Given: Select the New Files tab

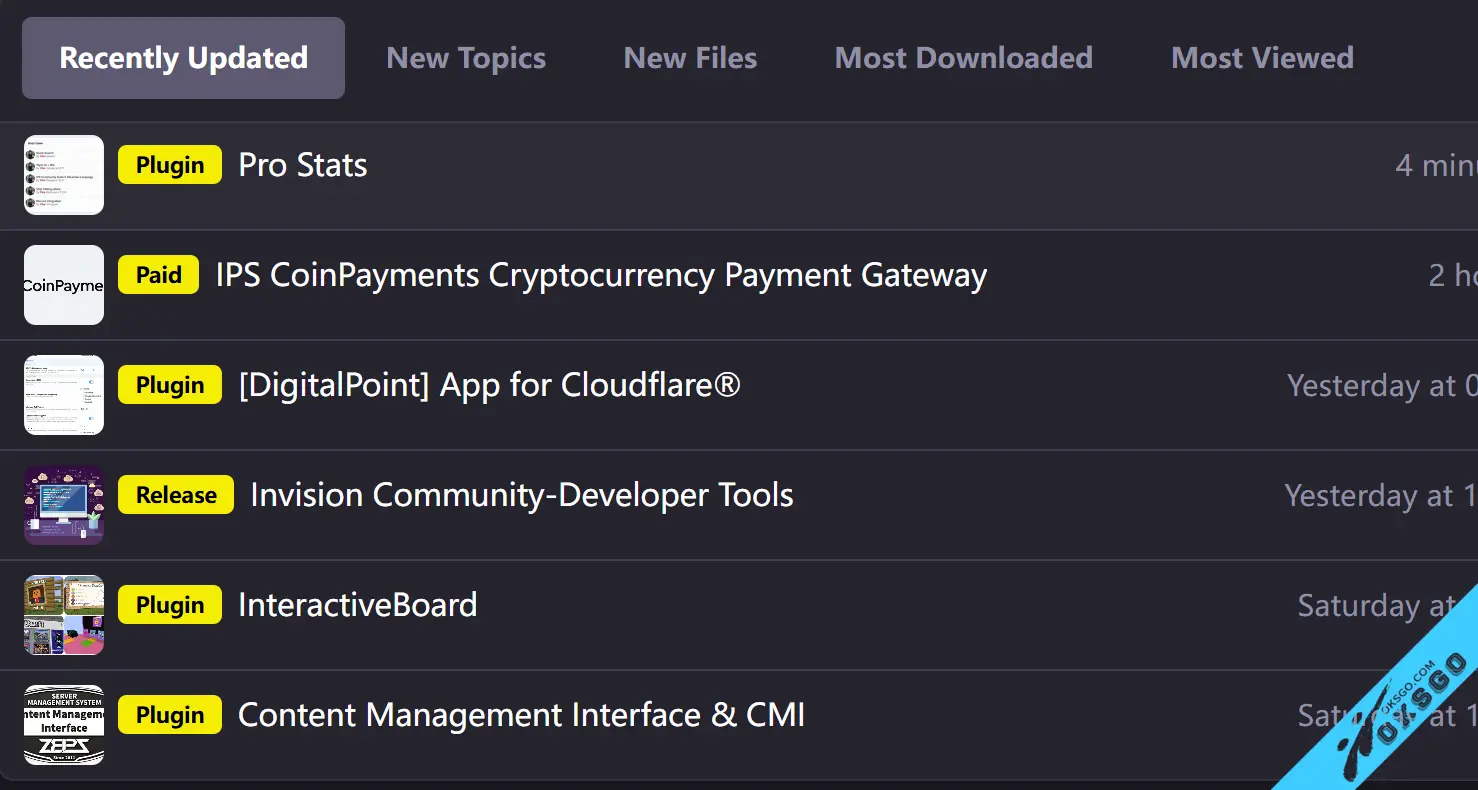Looking at the screenshot, I should tap(690, 58).
